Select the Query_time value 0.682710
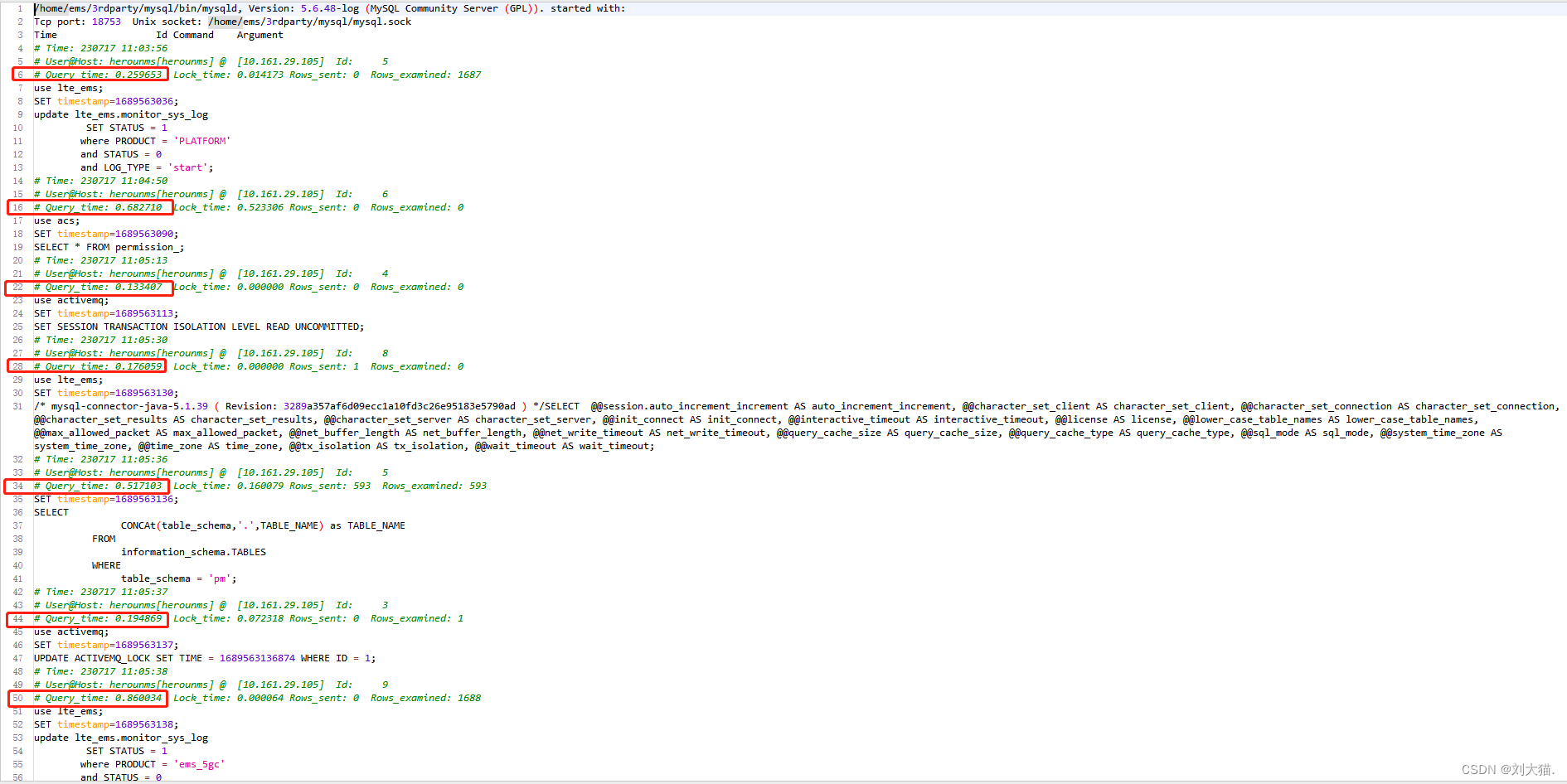Image resolution: width=1567 pixels, height=784 pixels. (x=138, y=207)
